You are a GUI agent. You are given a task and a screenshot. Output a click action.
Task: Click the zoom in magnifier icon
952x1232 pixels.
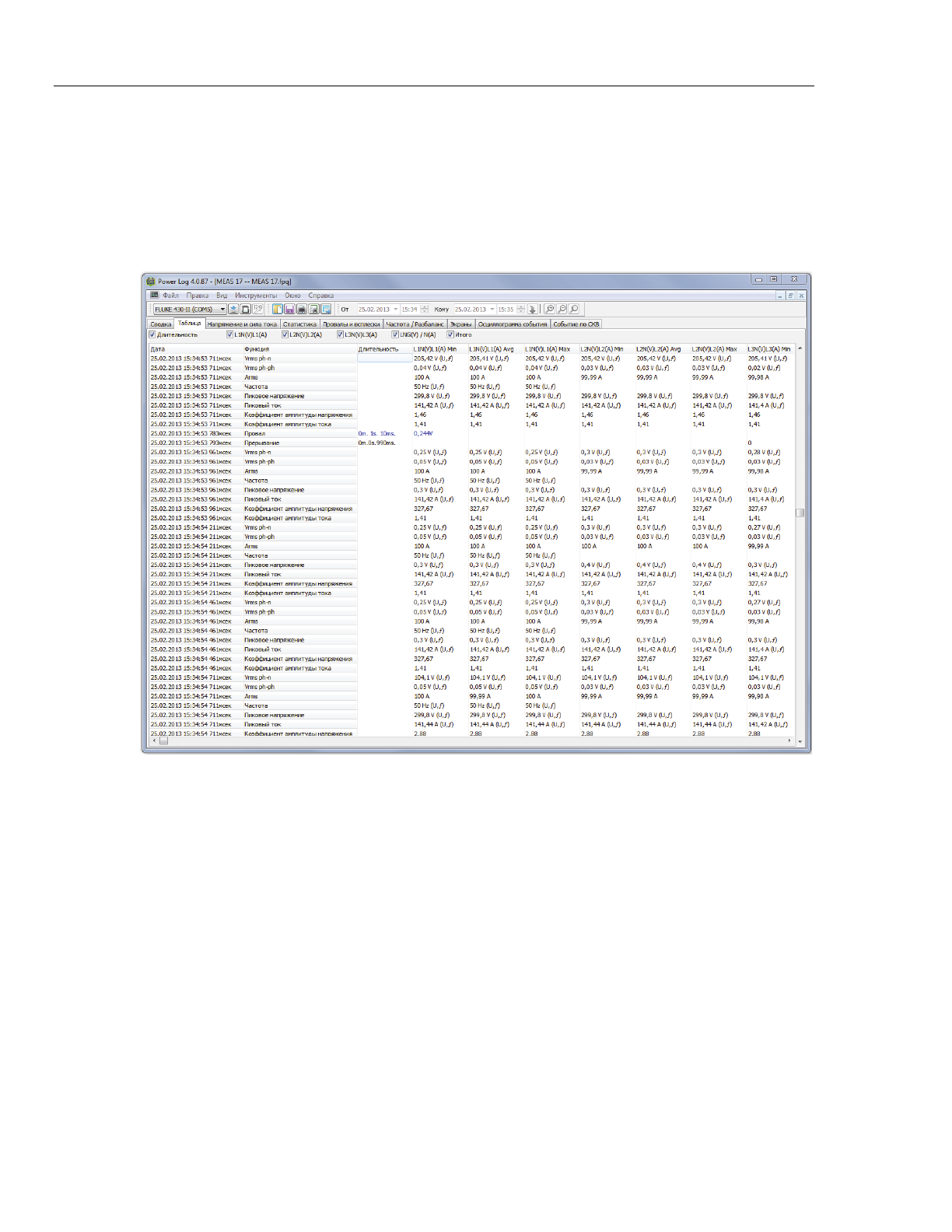549,310
